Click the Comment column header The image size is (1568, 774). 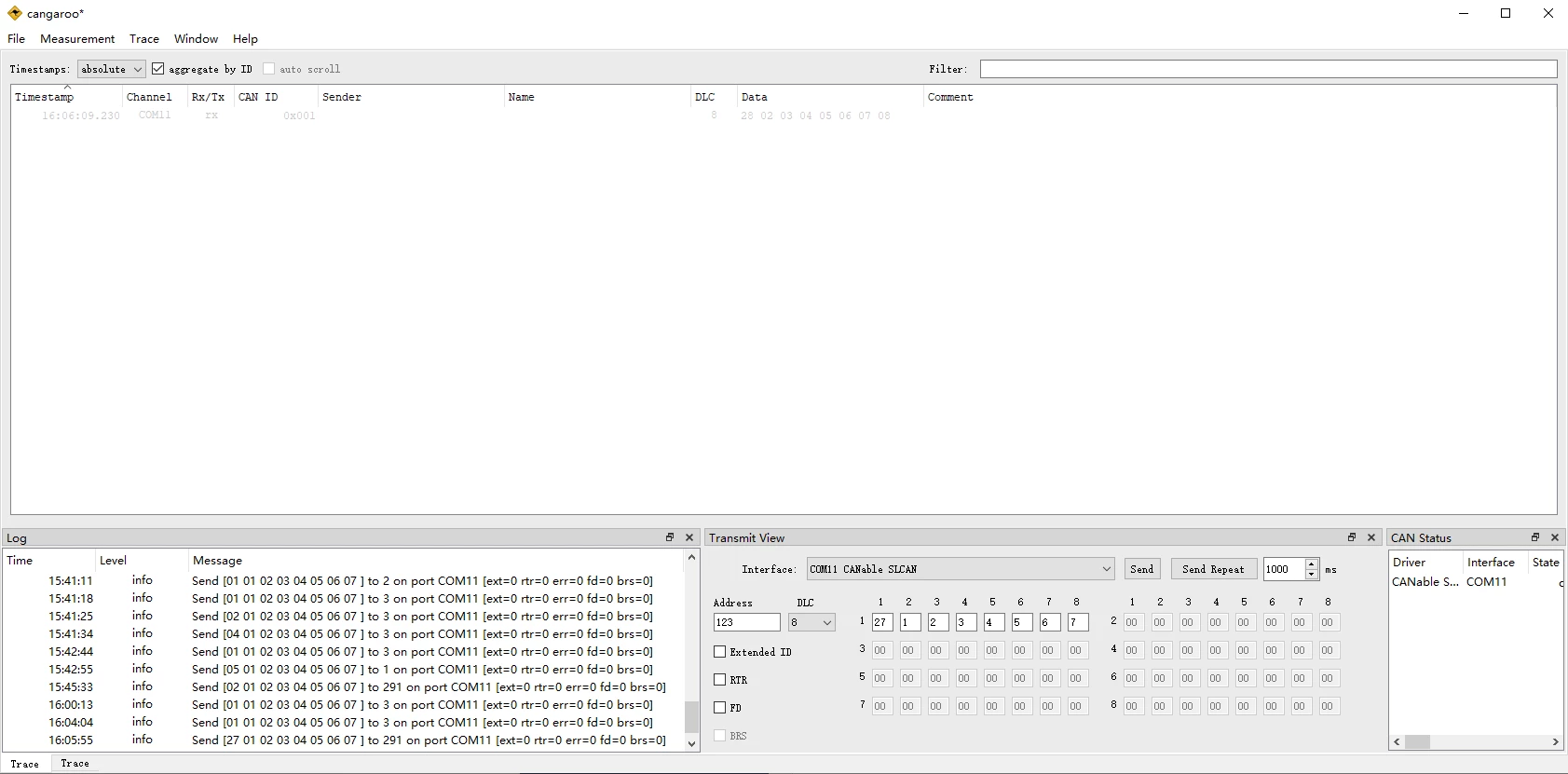[x=1239, y=97]
